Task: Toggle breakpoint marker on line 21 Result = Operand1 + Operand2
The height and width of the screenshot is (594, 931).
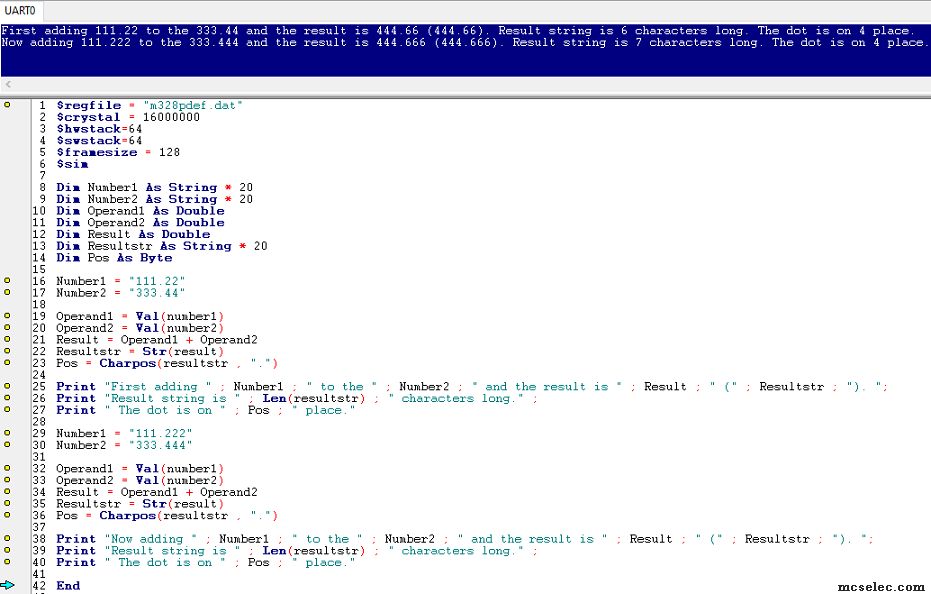Action: 8,339
